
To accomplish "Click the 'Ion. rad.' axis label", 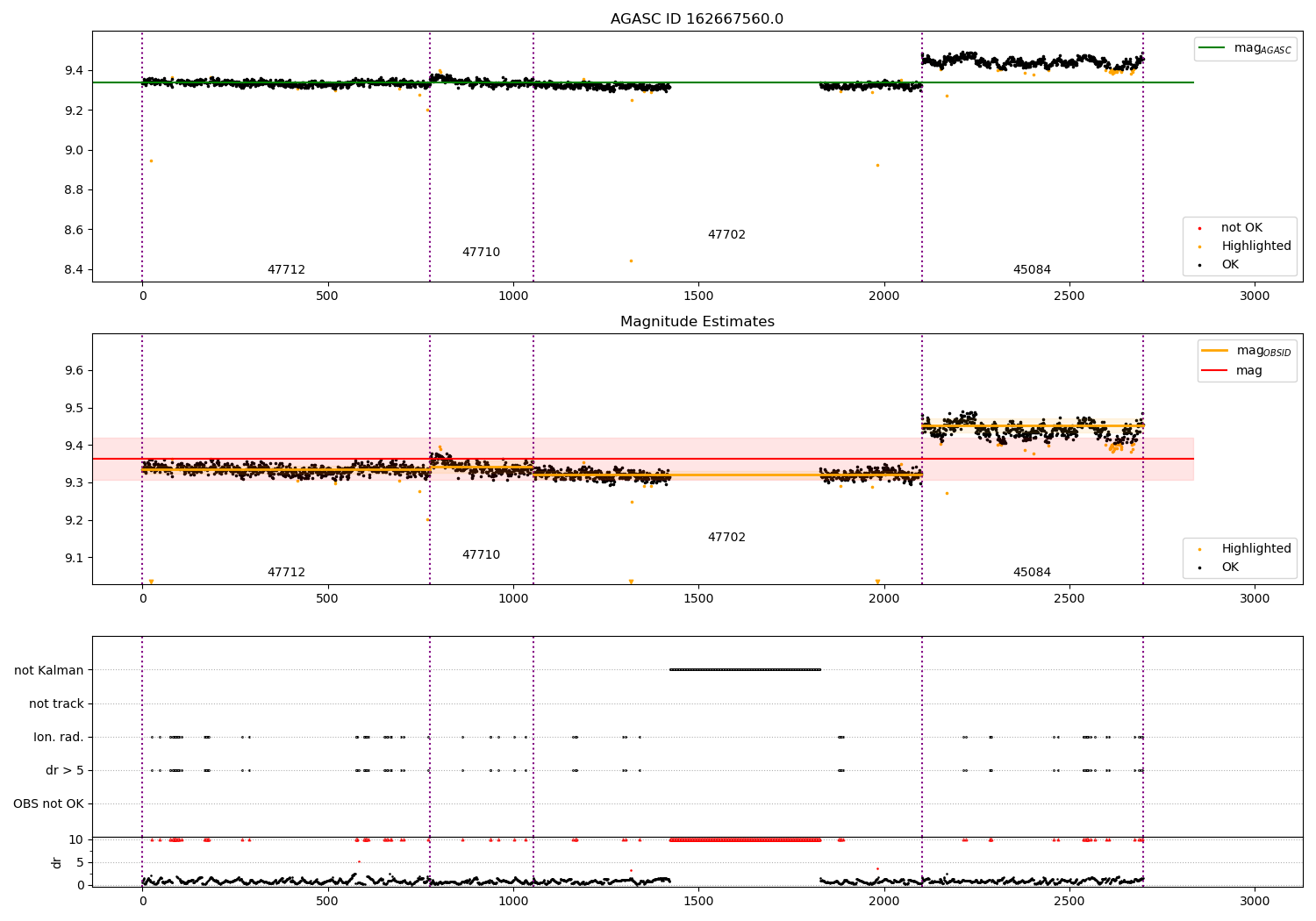I will click(59, 738).
